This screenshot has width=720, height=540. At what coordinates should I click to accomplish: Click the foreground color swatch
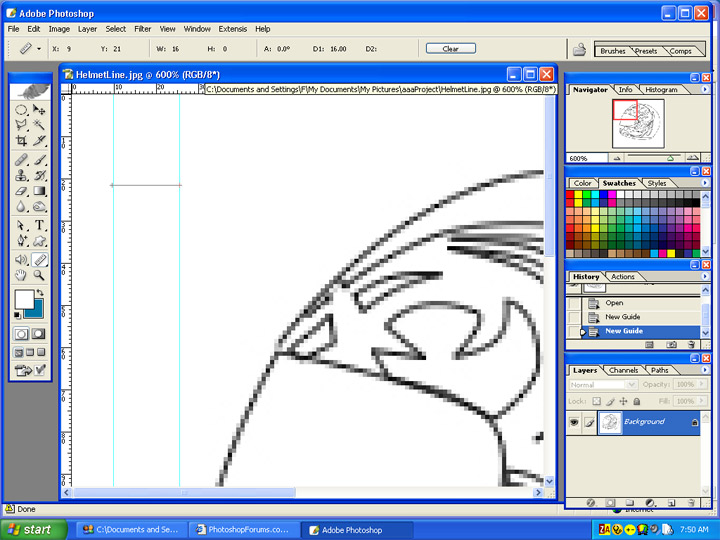tap(22, 300)
